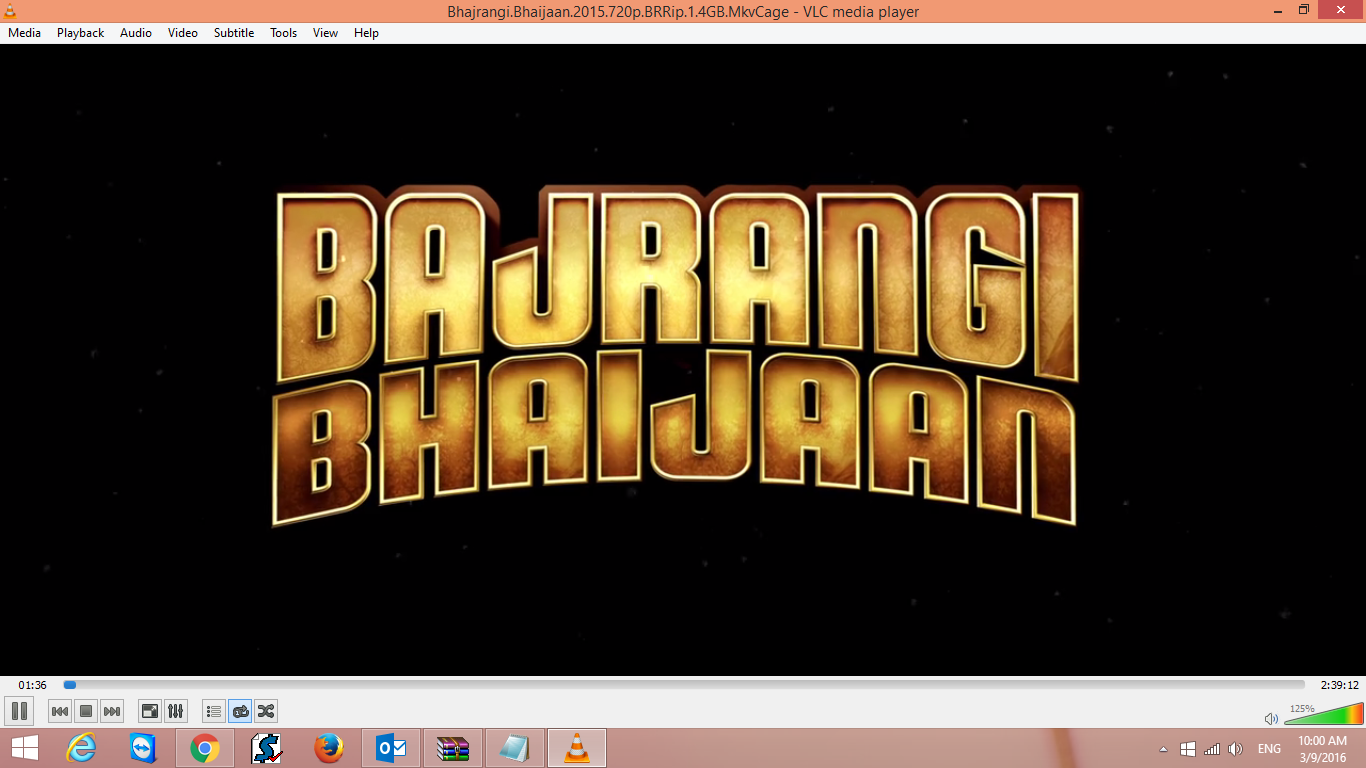
Task: Open the Tools menu
Action: tap(284, 33)
